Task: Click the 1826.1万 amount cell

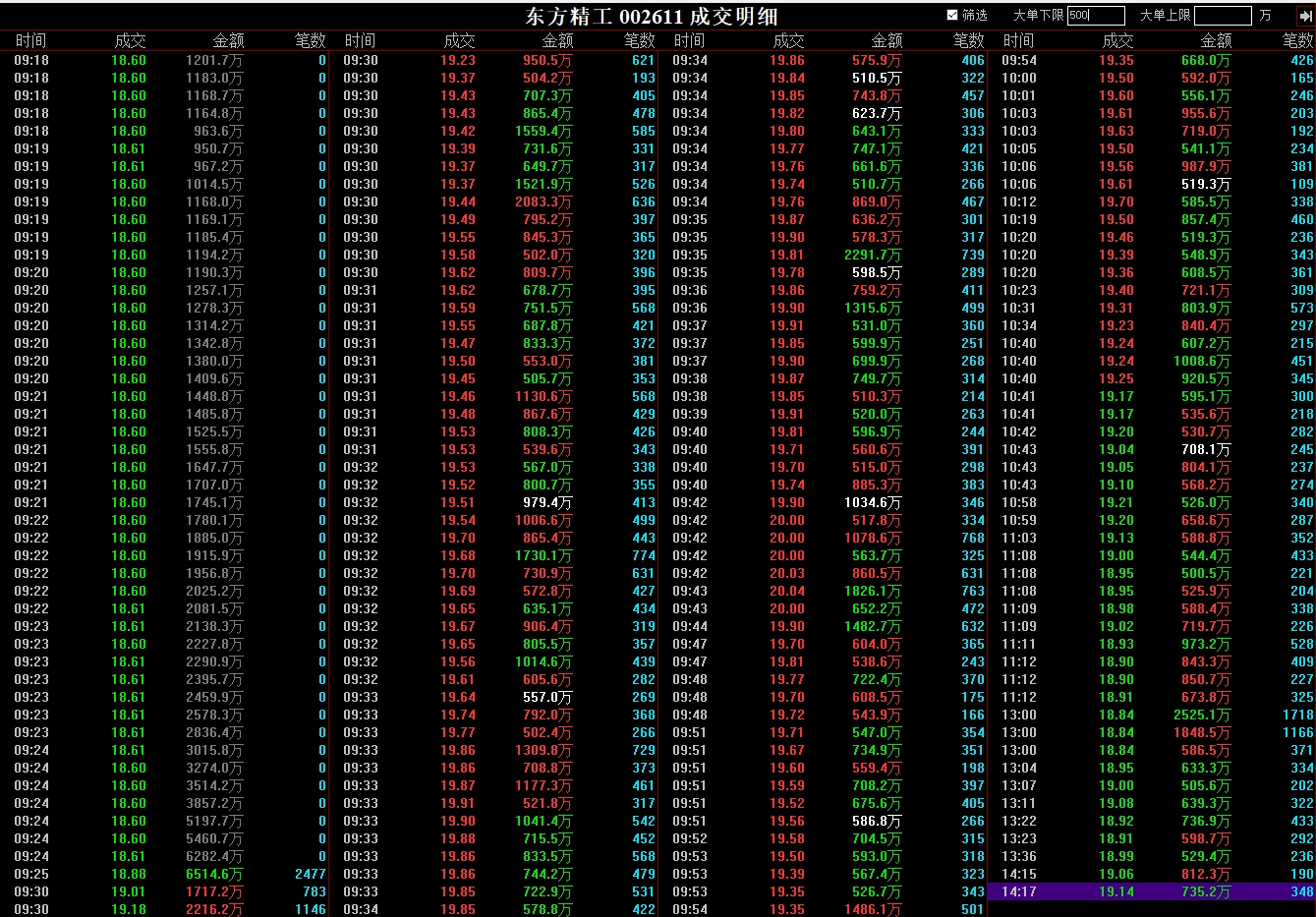Action: click(x=873, y=591)
